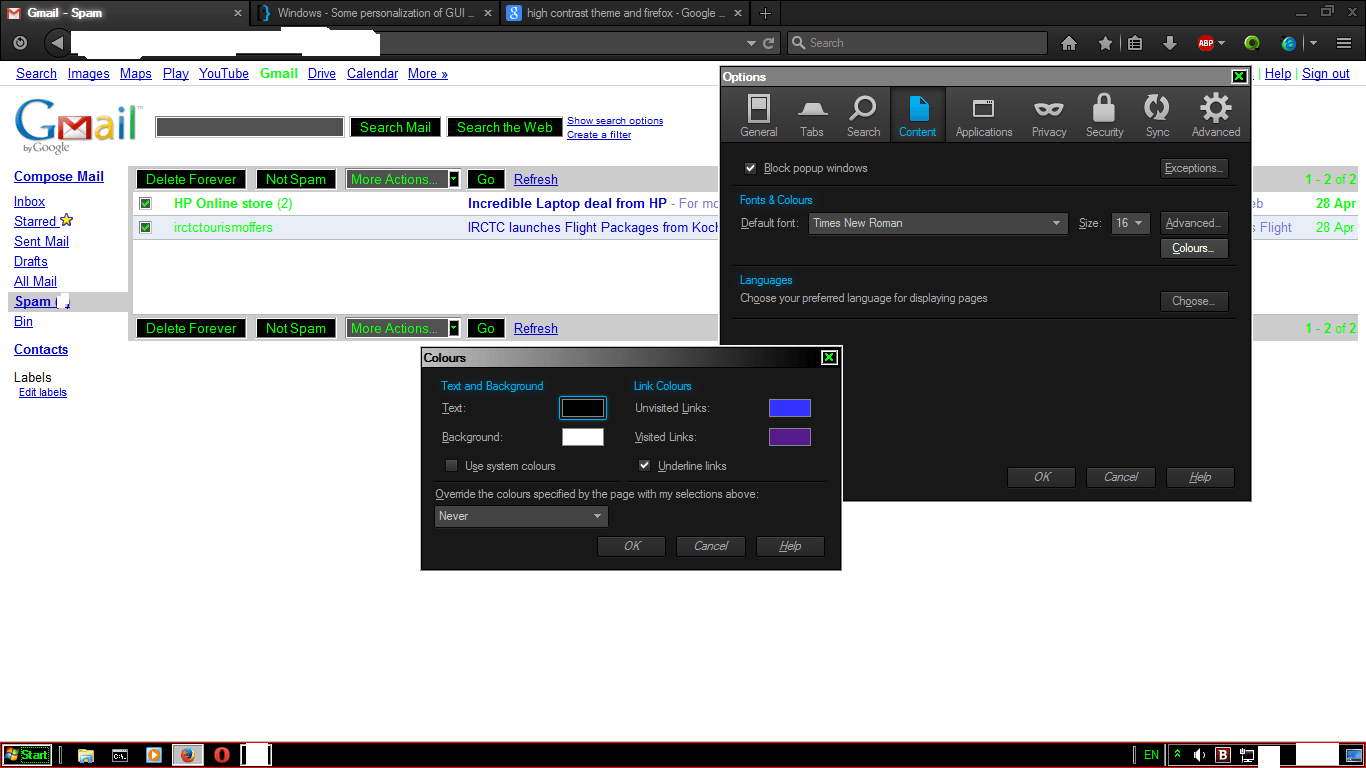Open the Advanced gear icon panel

(1216, 115)
